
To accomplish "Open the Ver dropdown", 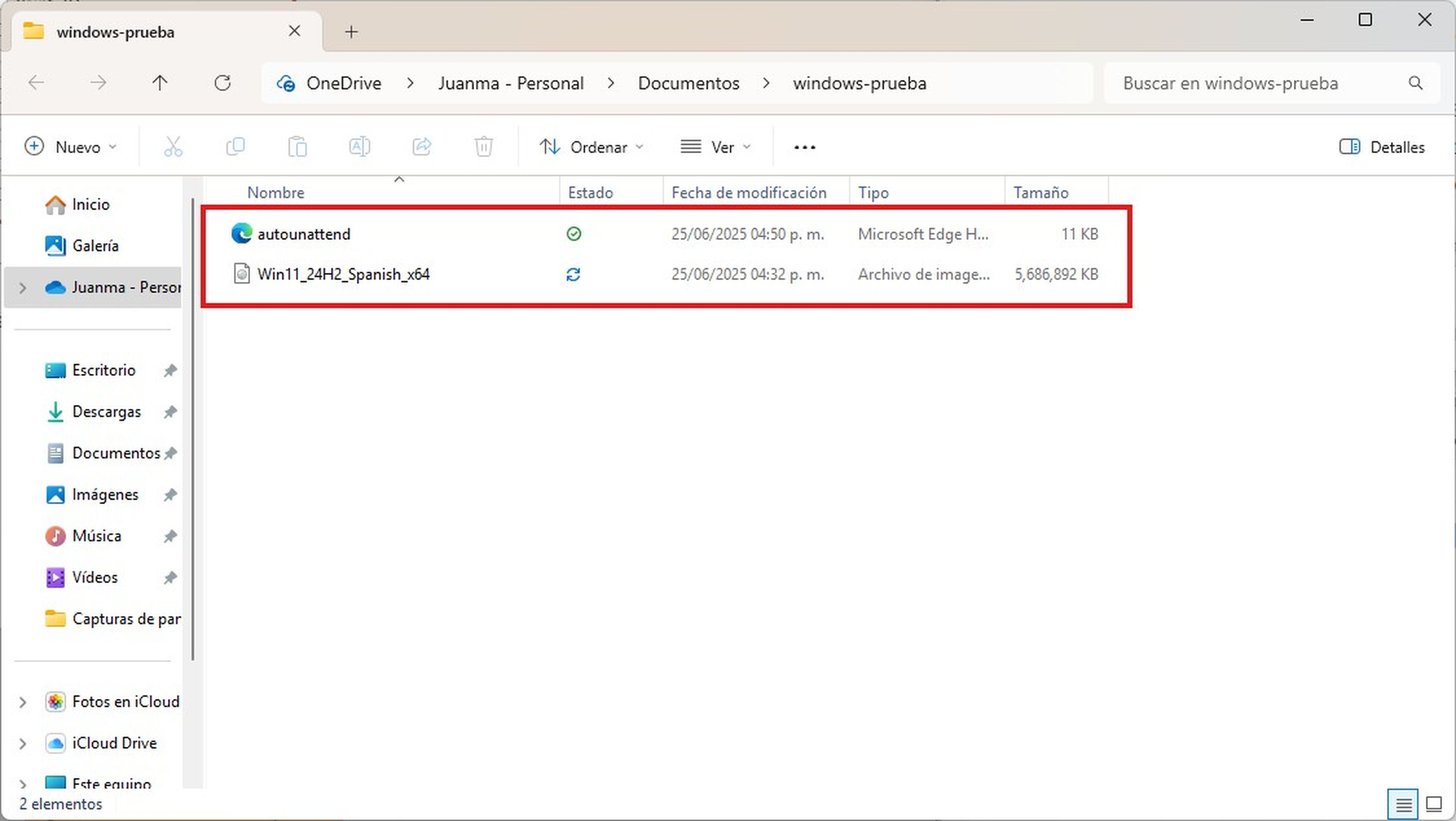I will [x=715, y=147].
